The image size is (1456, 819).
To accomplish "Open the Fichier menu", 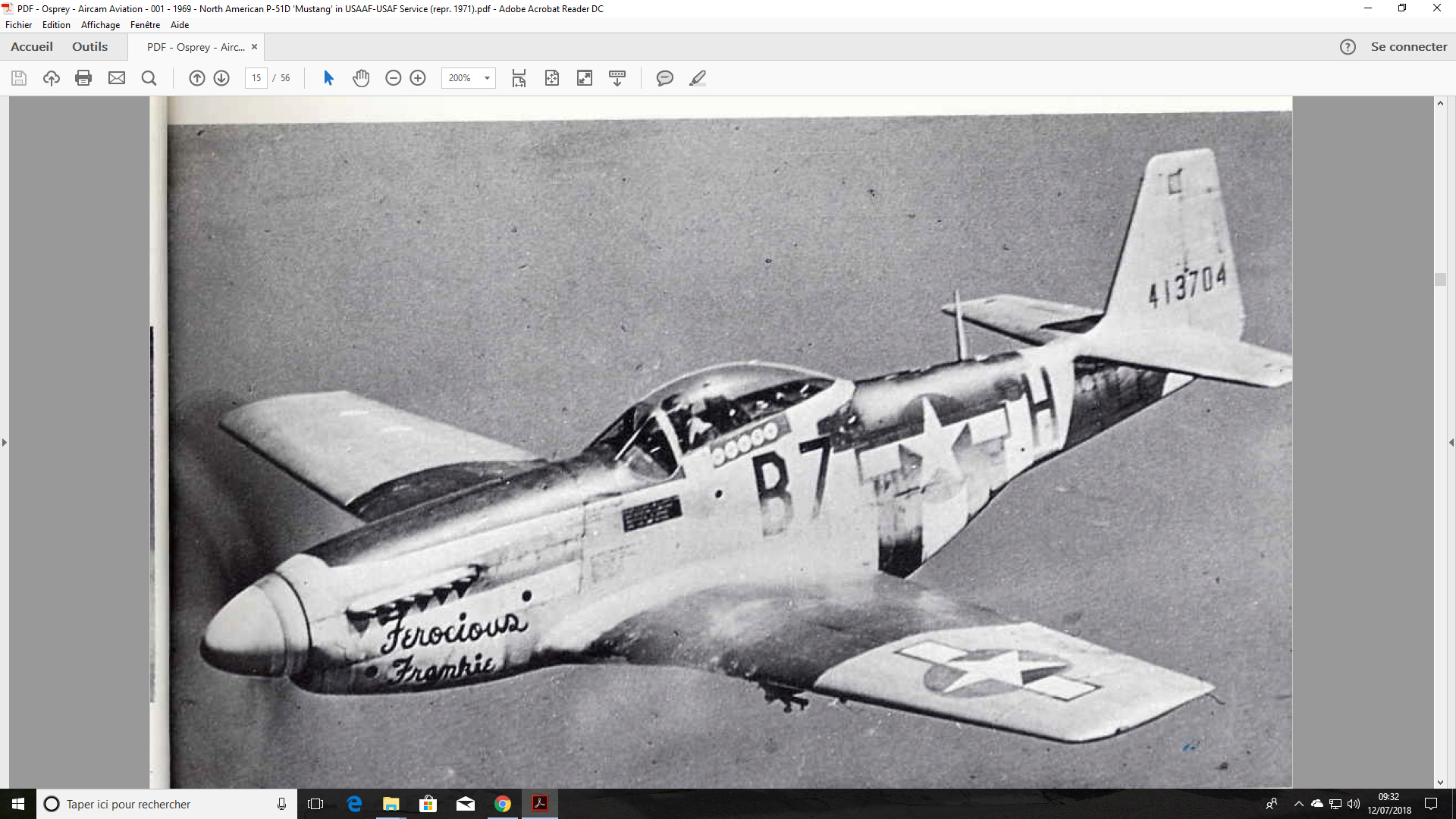I will pyautogui.click(x=19, y=25).
